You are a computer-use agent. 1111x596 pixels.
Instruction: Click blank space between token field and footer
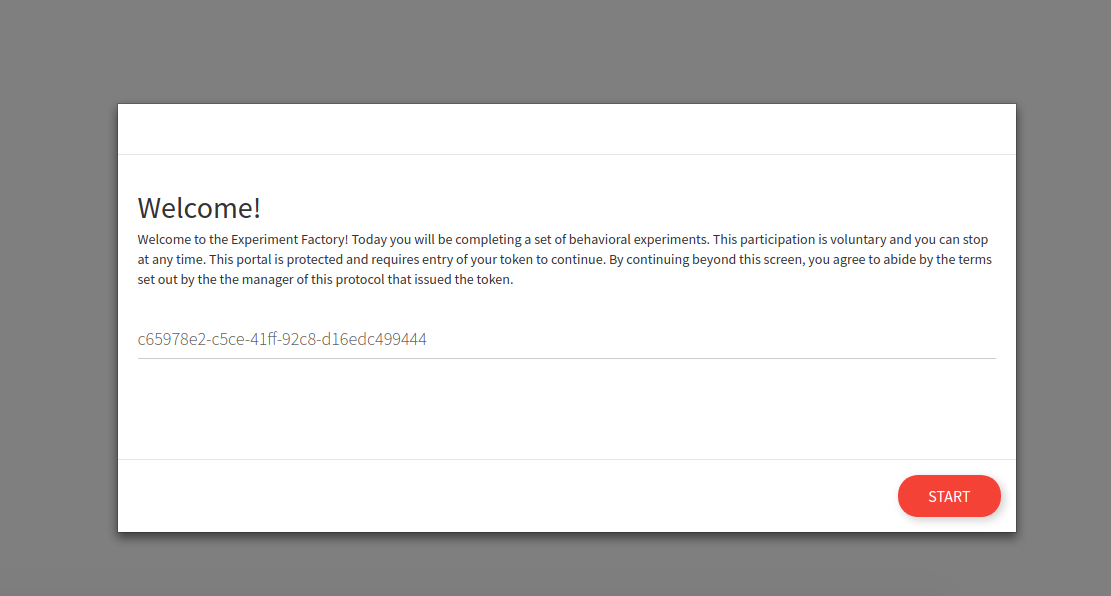[566, 410]
